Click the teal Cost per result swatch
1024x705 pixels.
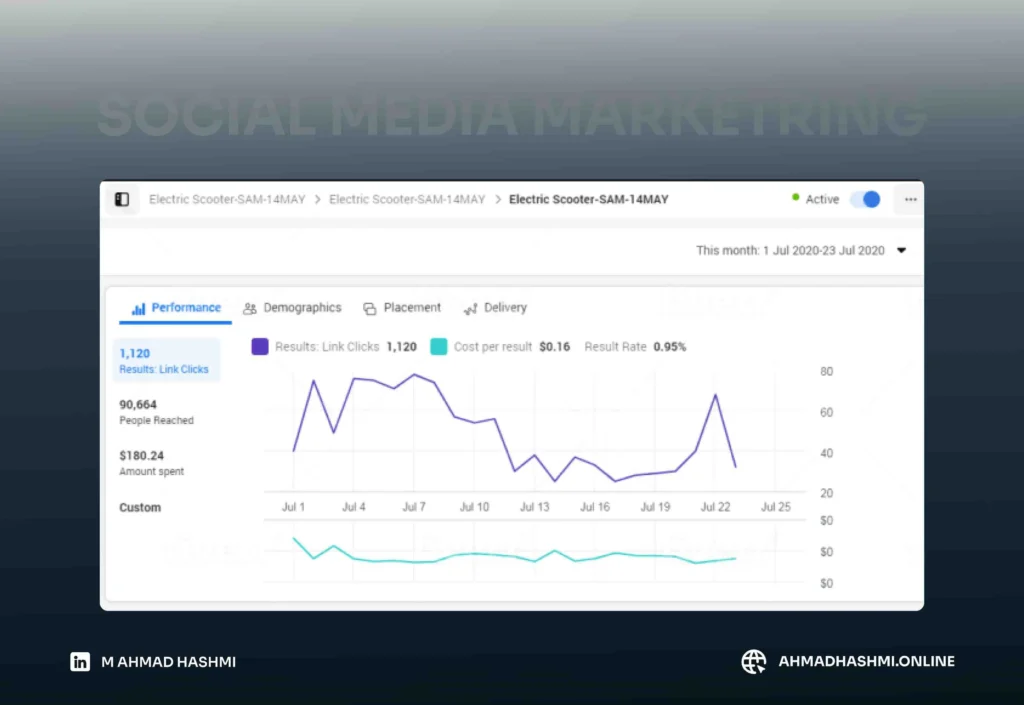(438, 347)
